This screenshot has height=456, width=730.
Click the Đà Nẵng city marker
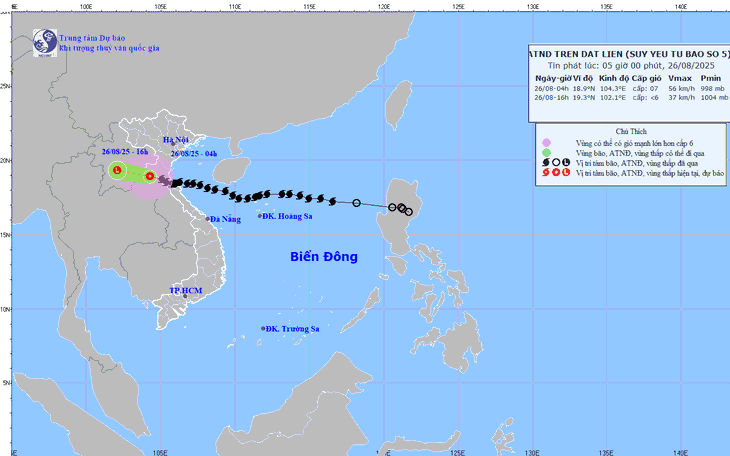click(208, 219)
